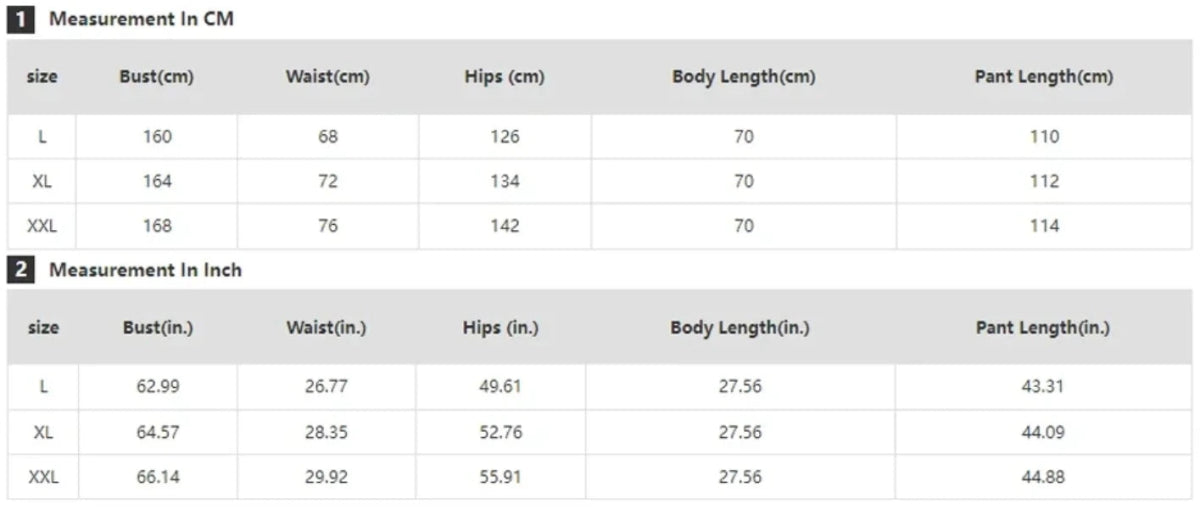
Task: Click the hips value 55.91 cell
Action: coord(500,477)
